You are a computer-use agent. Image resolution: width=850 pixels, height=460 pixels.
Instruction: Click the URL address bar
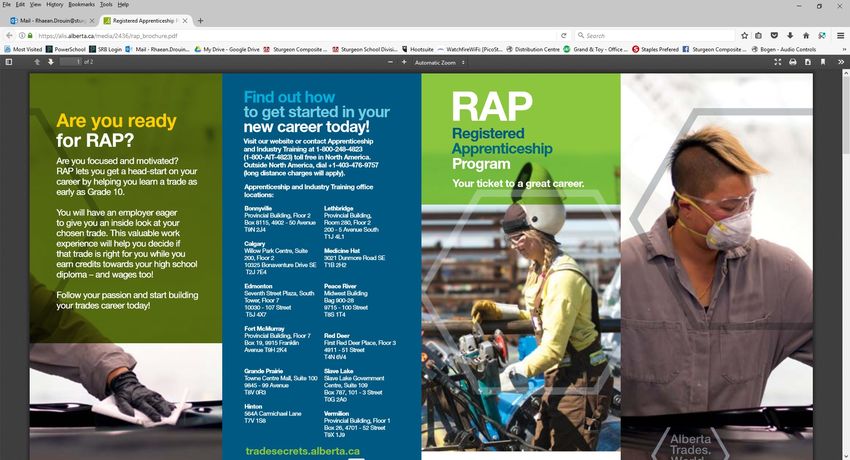(293, 35)
